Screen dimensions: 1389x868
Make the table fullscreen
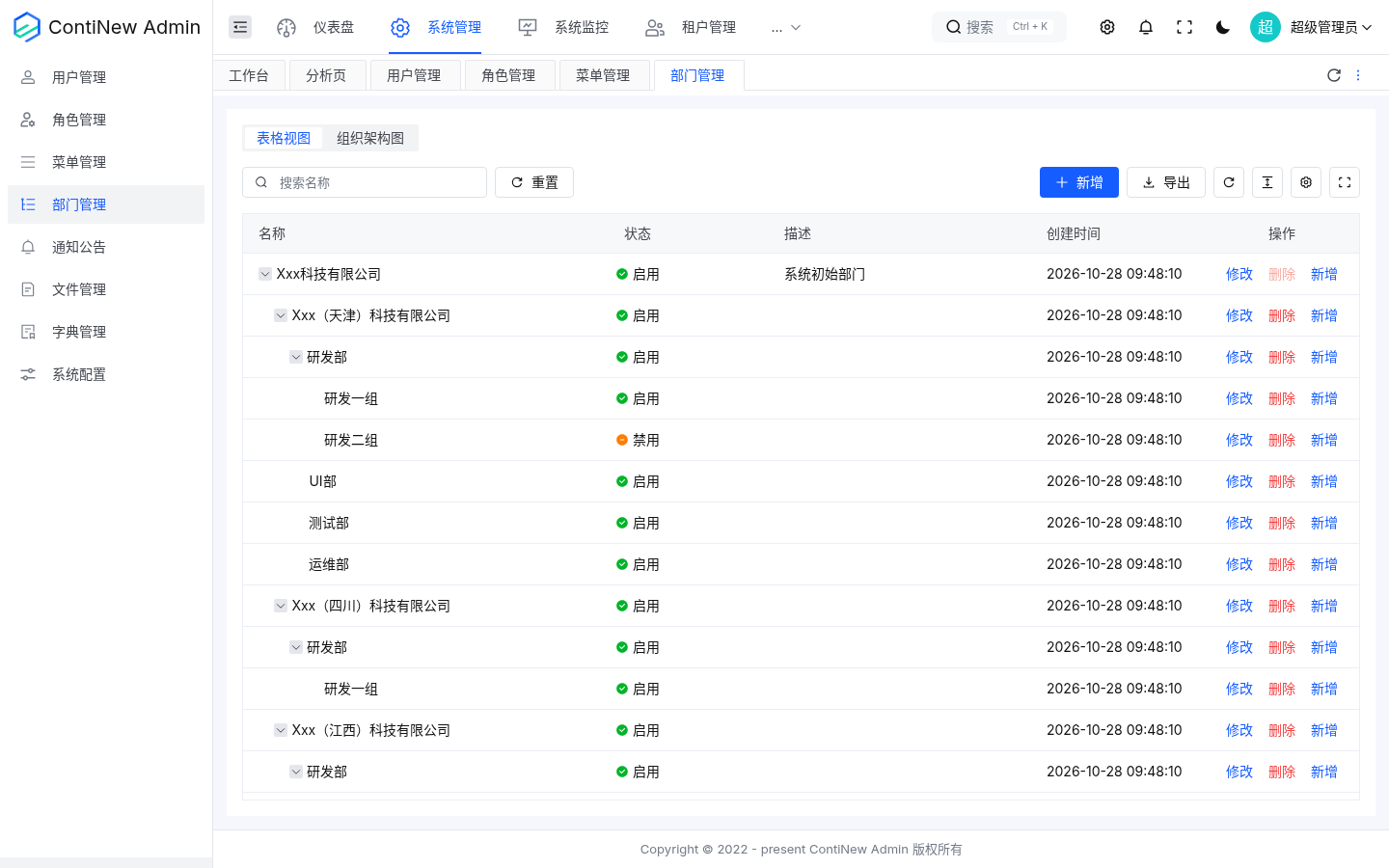[1345, 182]
